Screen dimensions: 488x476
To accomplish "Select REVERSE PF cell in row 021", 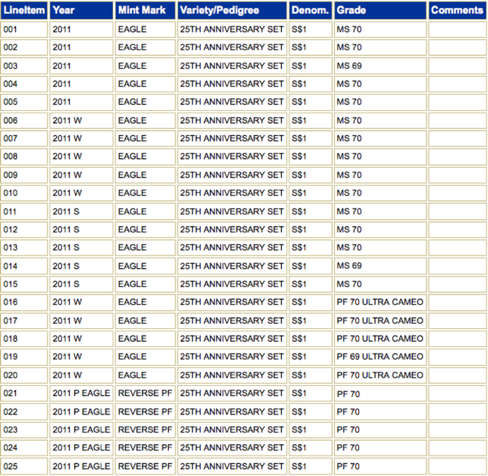I will click(x=145, y=393).
